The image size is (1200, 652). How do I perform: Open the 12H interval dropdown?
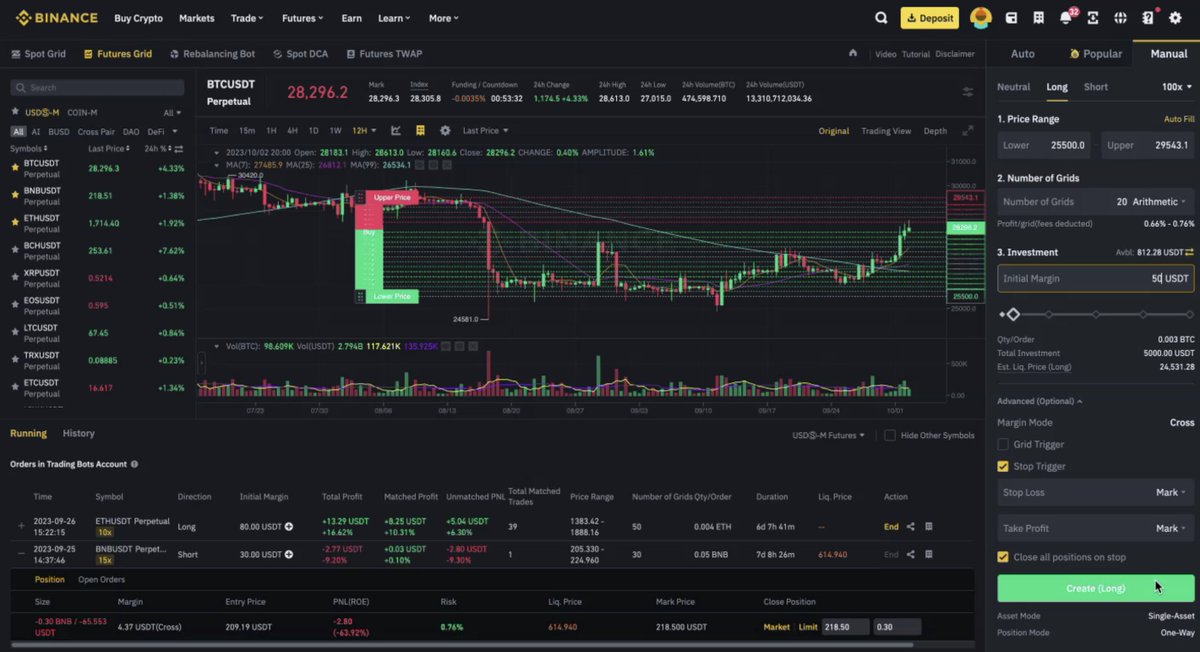tap(365, 130)
